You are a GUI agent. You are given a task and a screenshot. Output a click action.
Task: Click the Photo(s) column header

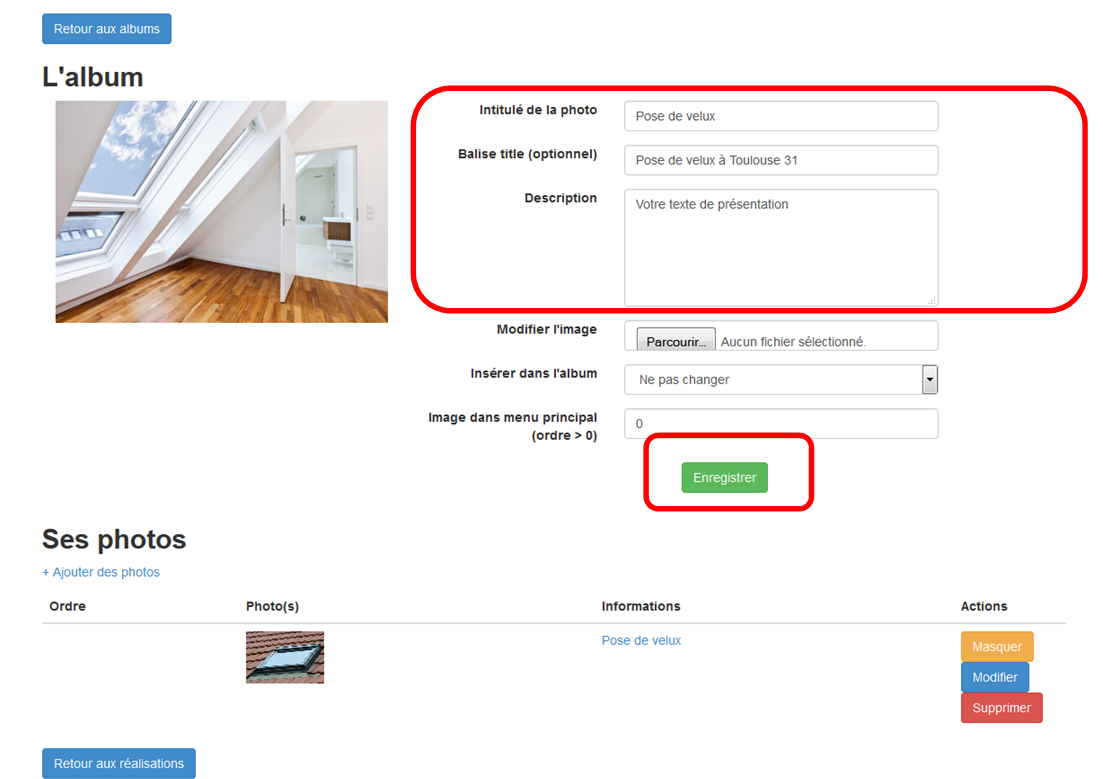click(272, 607)
